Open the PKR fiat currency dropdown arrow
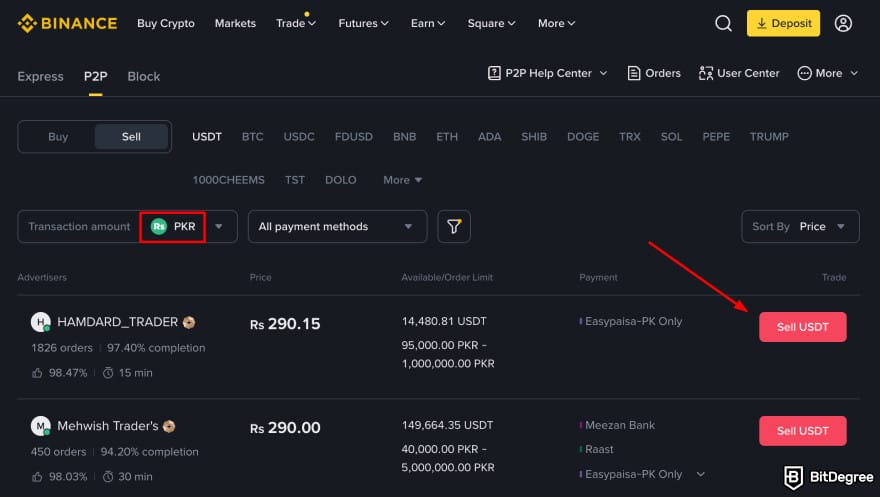 219,227
